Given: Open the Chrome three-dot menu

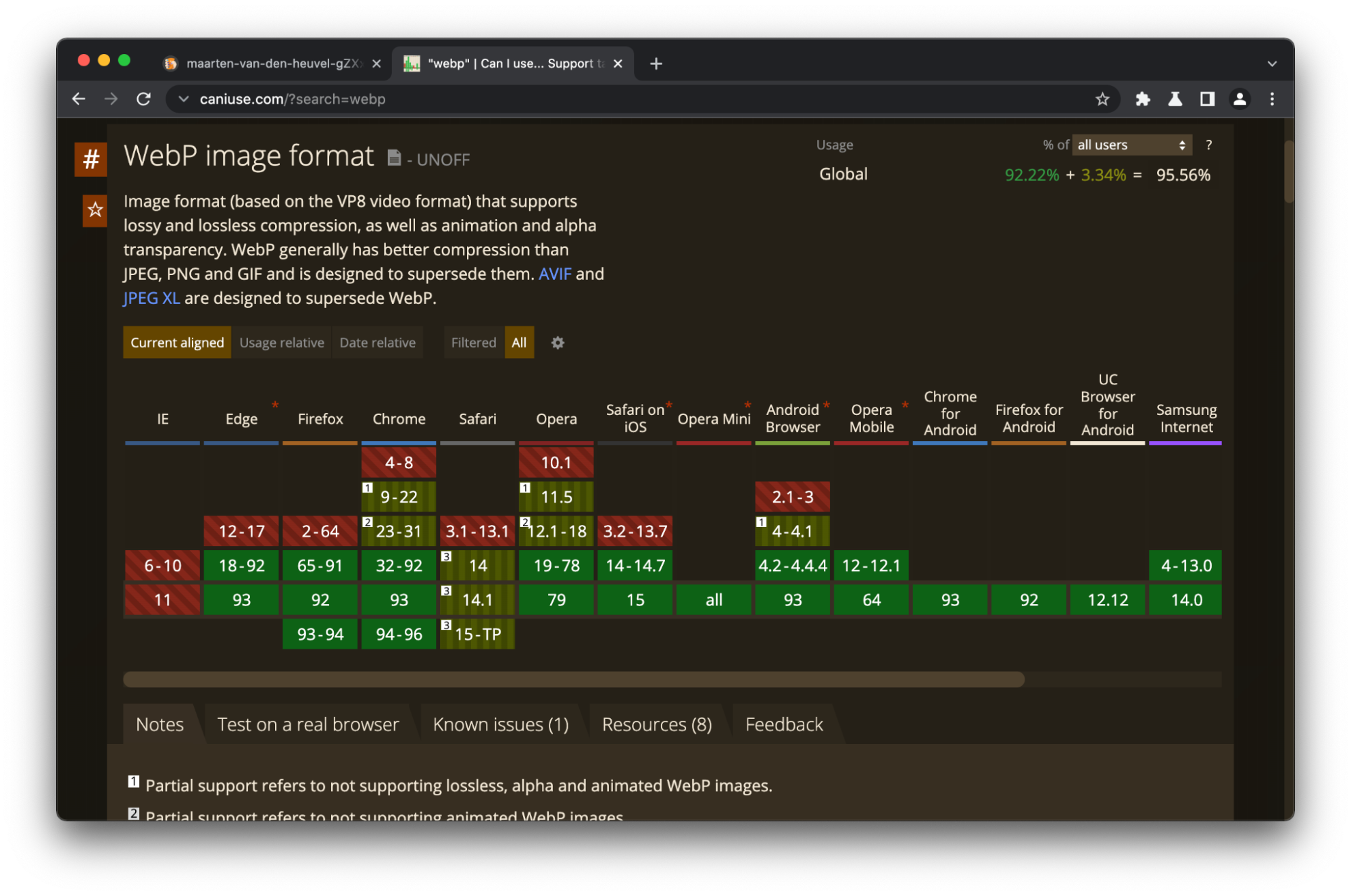Looking at the screenshot, I should click(1272, 99).
